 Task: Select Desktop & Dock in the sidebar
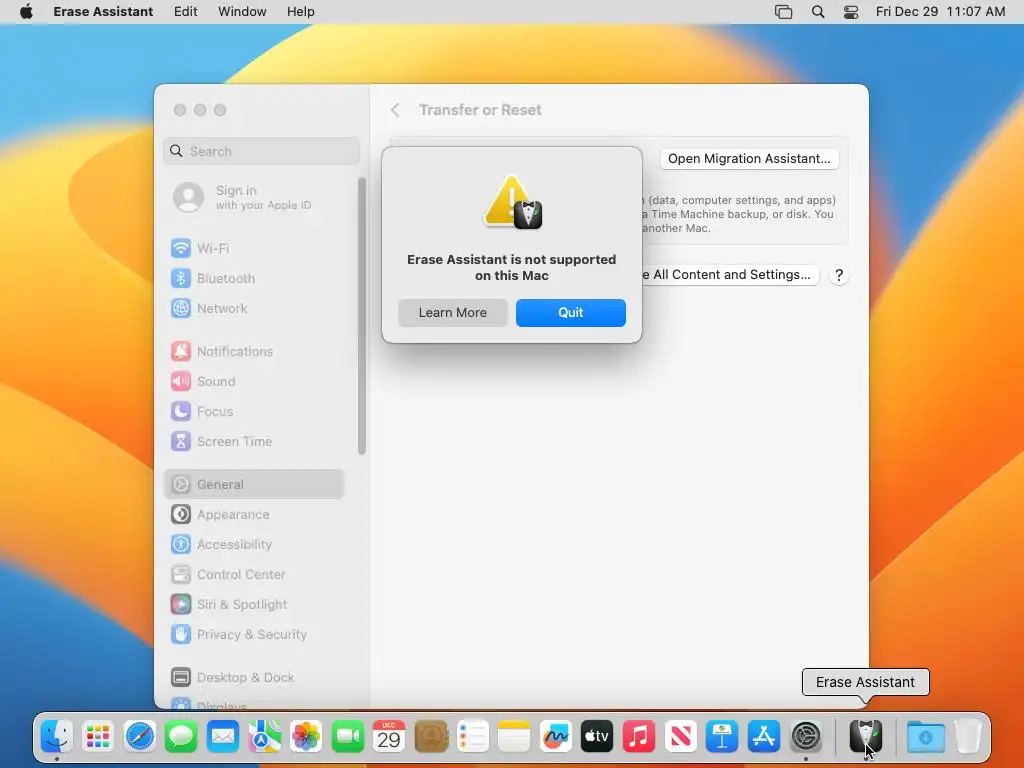click(x=254, y=678)
